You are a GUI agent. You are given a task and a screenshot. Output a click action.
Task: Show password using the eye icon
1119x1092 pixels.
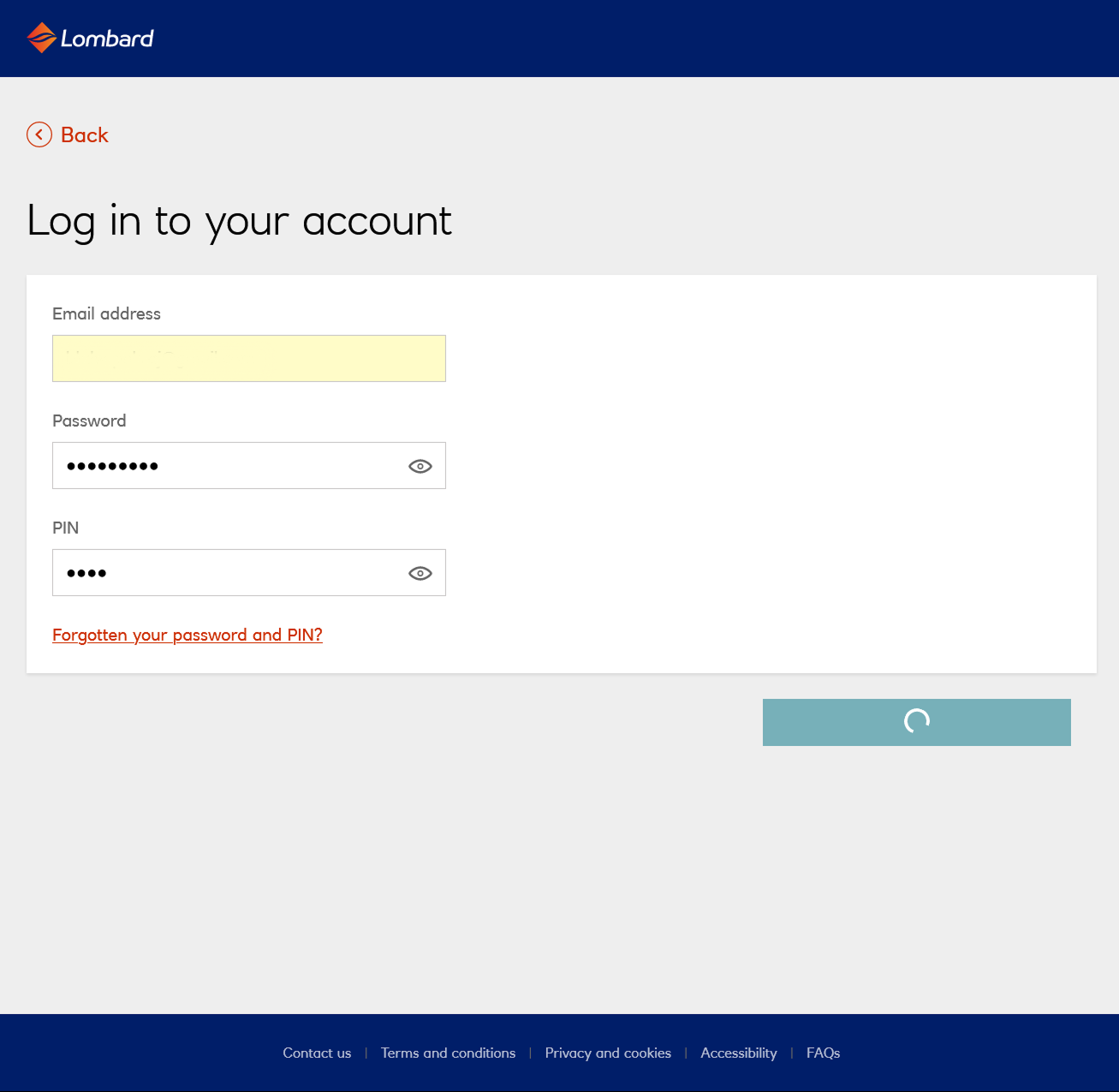(420, 466)
